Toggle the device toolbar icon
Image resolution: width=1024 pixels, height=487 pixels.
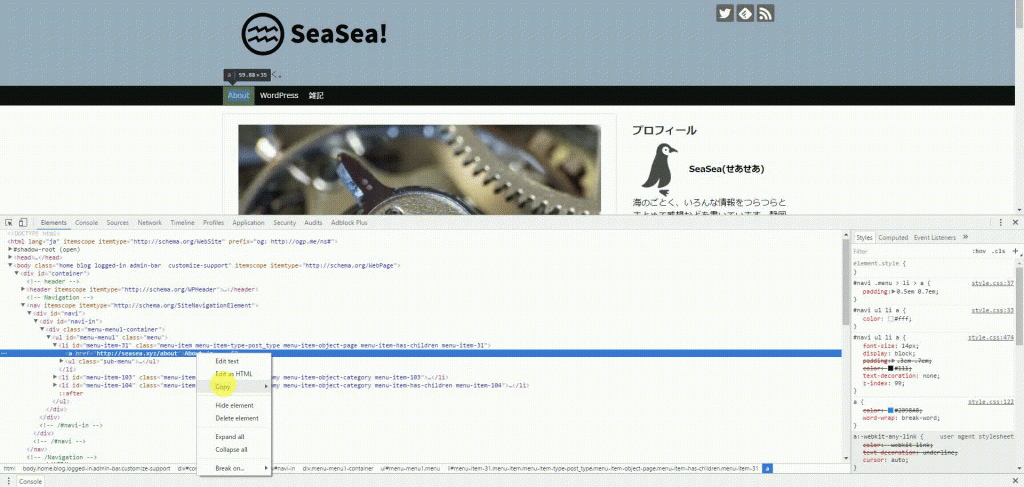point(23,223)
